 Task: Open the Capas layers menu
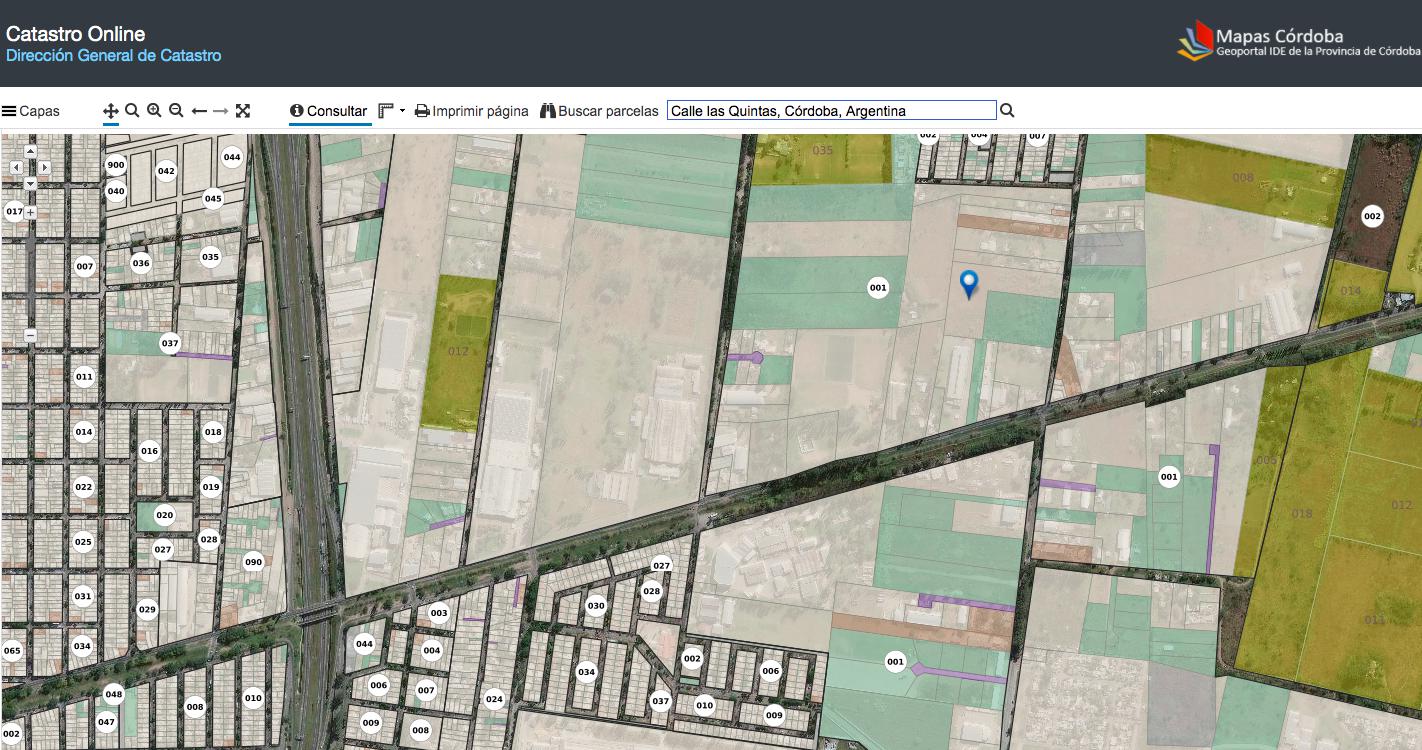click(31, 111)
